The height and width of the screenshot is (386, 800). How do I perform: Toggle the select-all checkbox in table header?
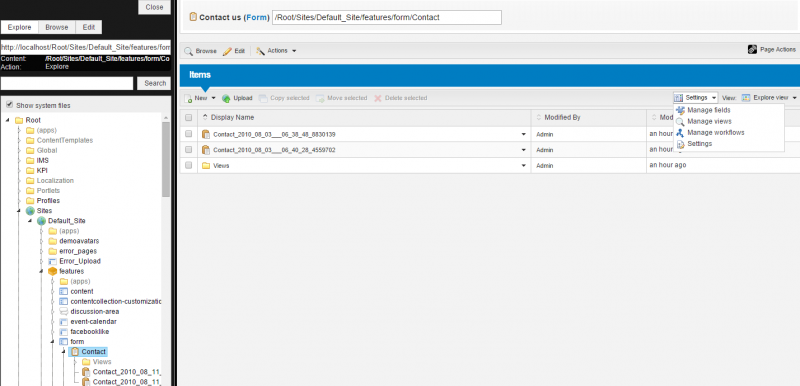coord(189,118)
